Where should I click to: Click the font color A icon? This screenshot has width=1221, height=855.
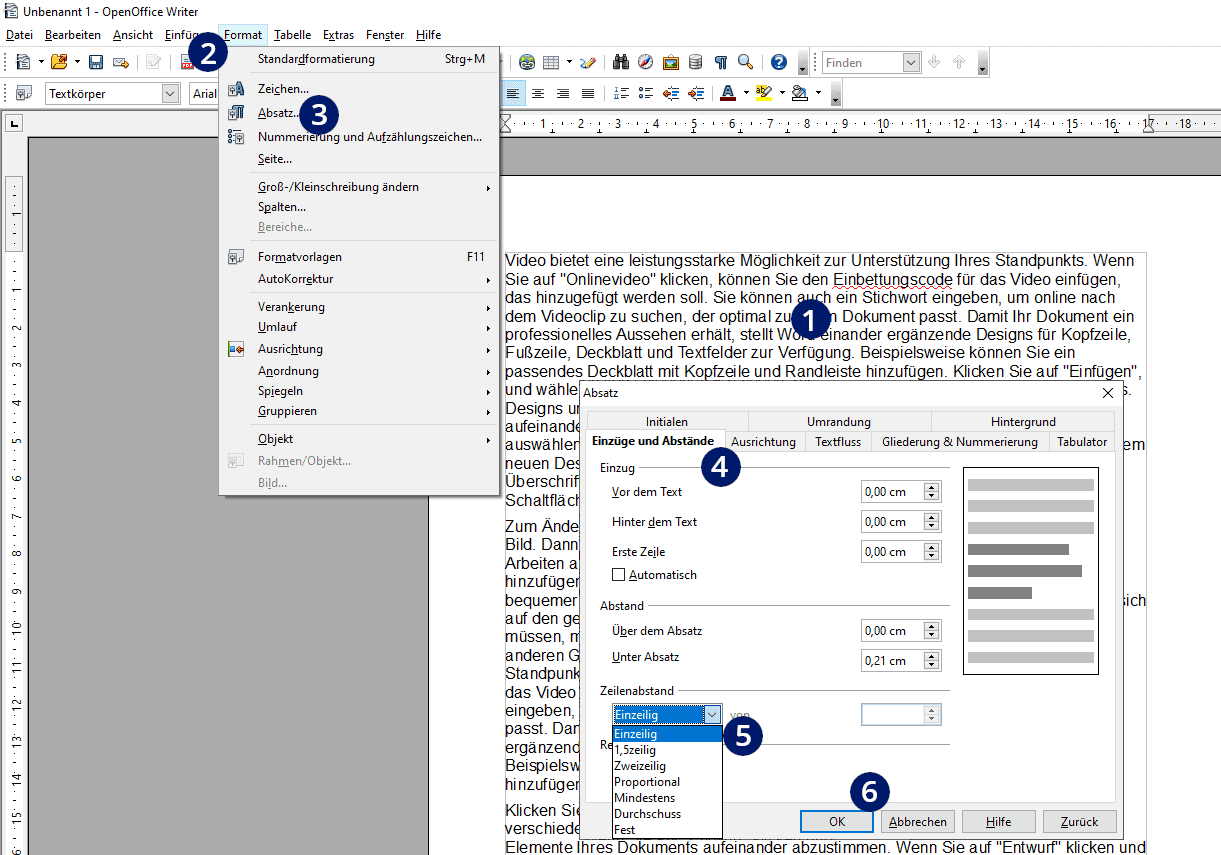pyautogui.click(x=727, y=93)
